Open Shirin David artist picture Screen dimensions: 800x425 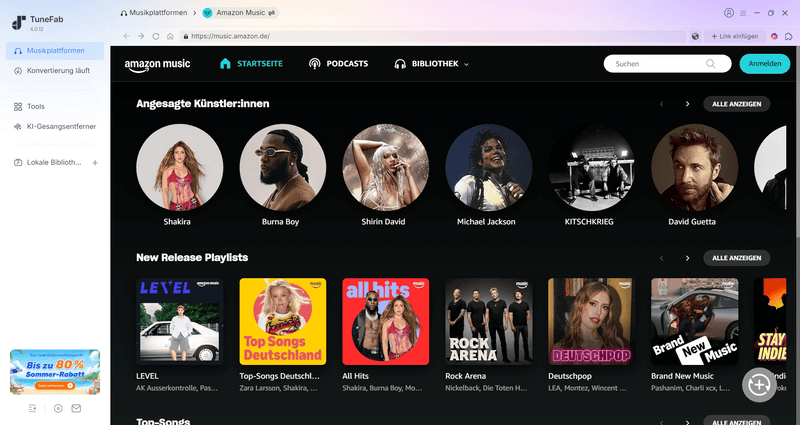pyautogui.click(x=386, y=167)
